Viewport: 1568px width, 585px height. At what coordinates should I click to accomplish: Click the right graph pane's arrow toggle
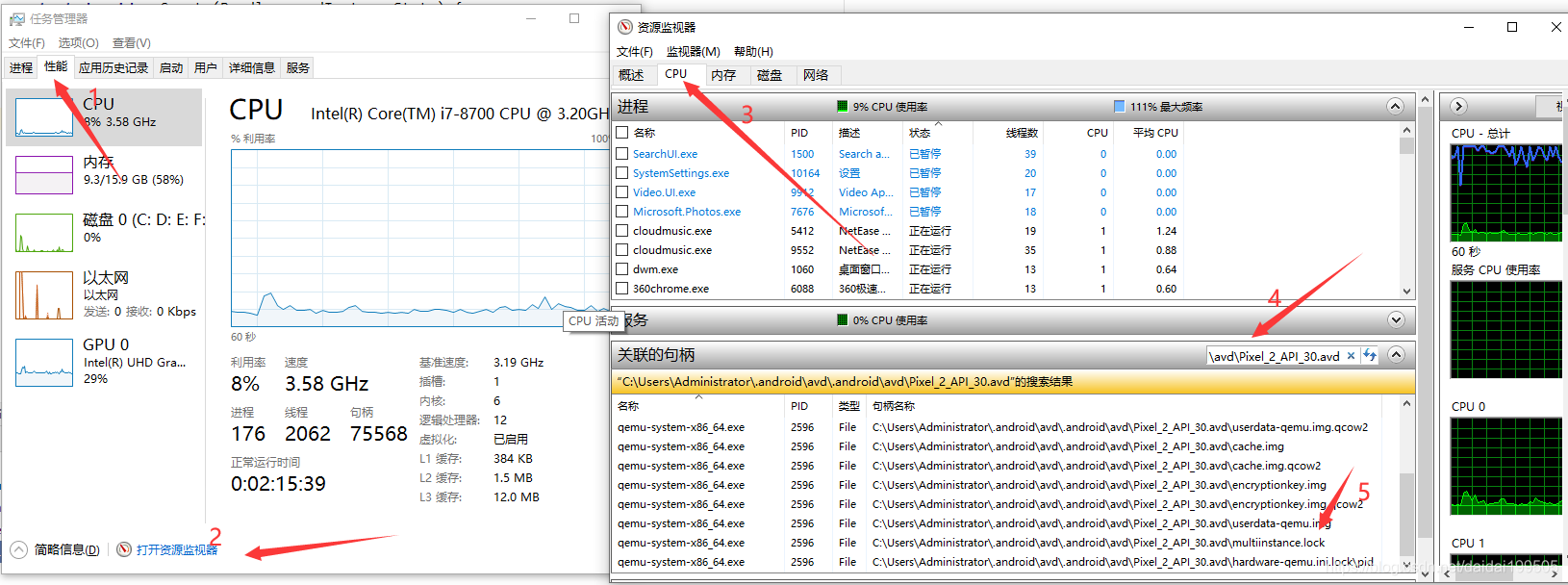tap(1458, 106)
